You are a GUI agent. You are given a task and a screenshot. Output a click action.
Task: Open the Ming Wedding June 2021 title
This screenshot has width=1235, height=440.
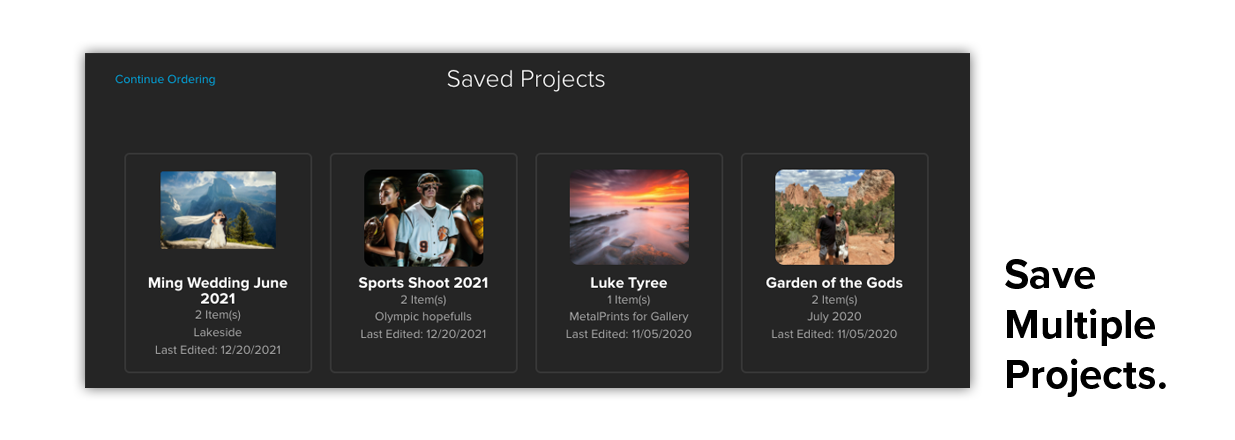tap(218, 291)
